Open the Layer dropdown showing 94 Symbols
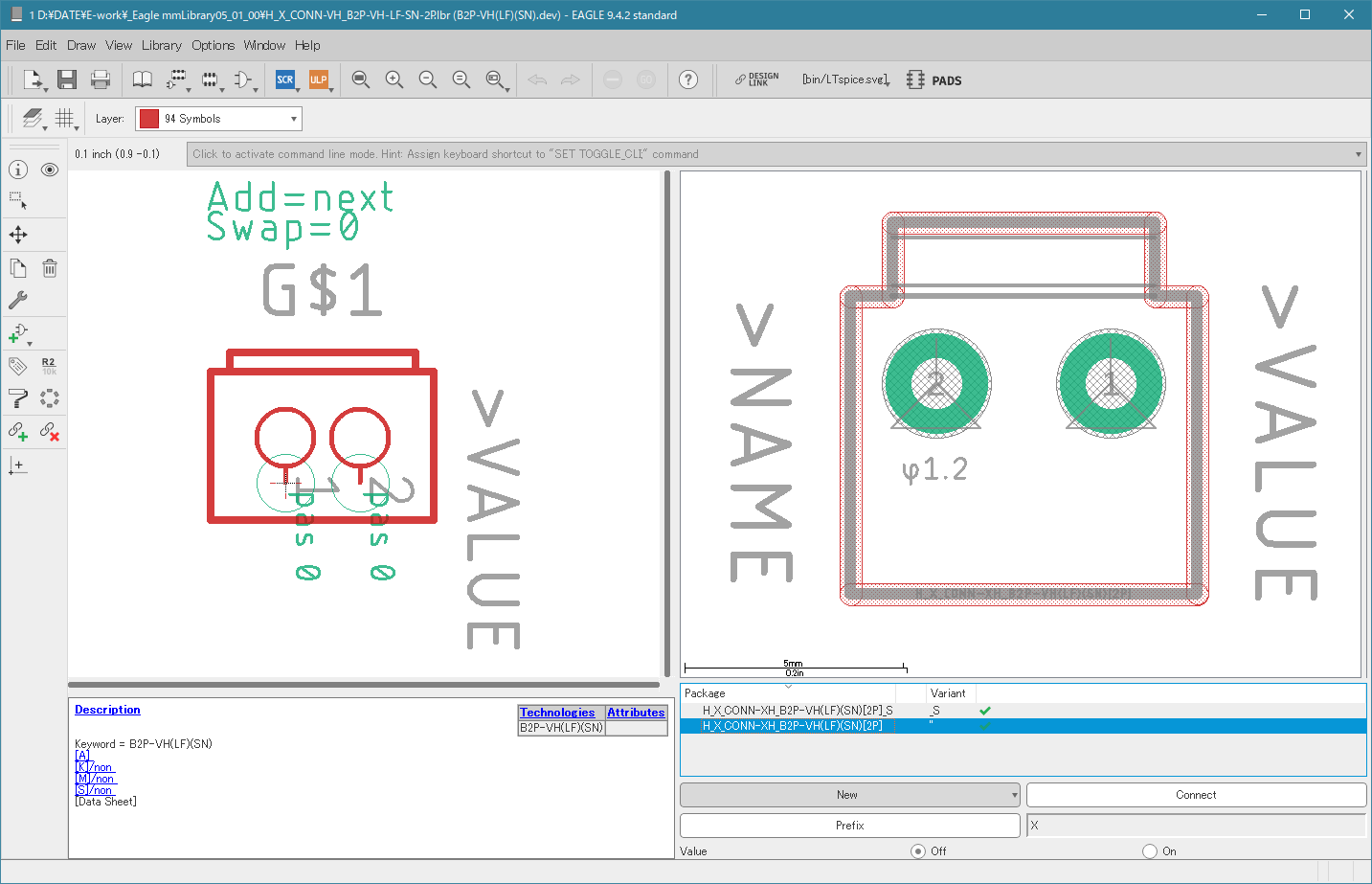1372x884 pixels. tap(219, 119)
